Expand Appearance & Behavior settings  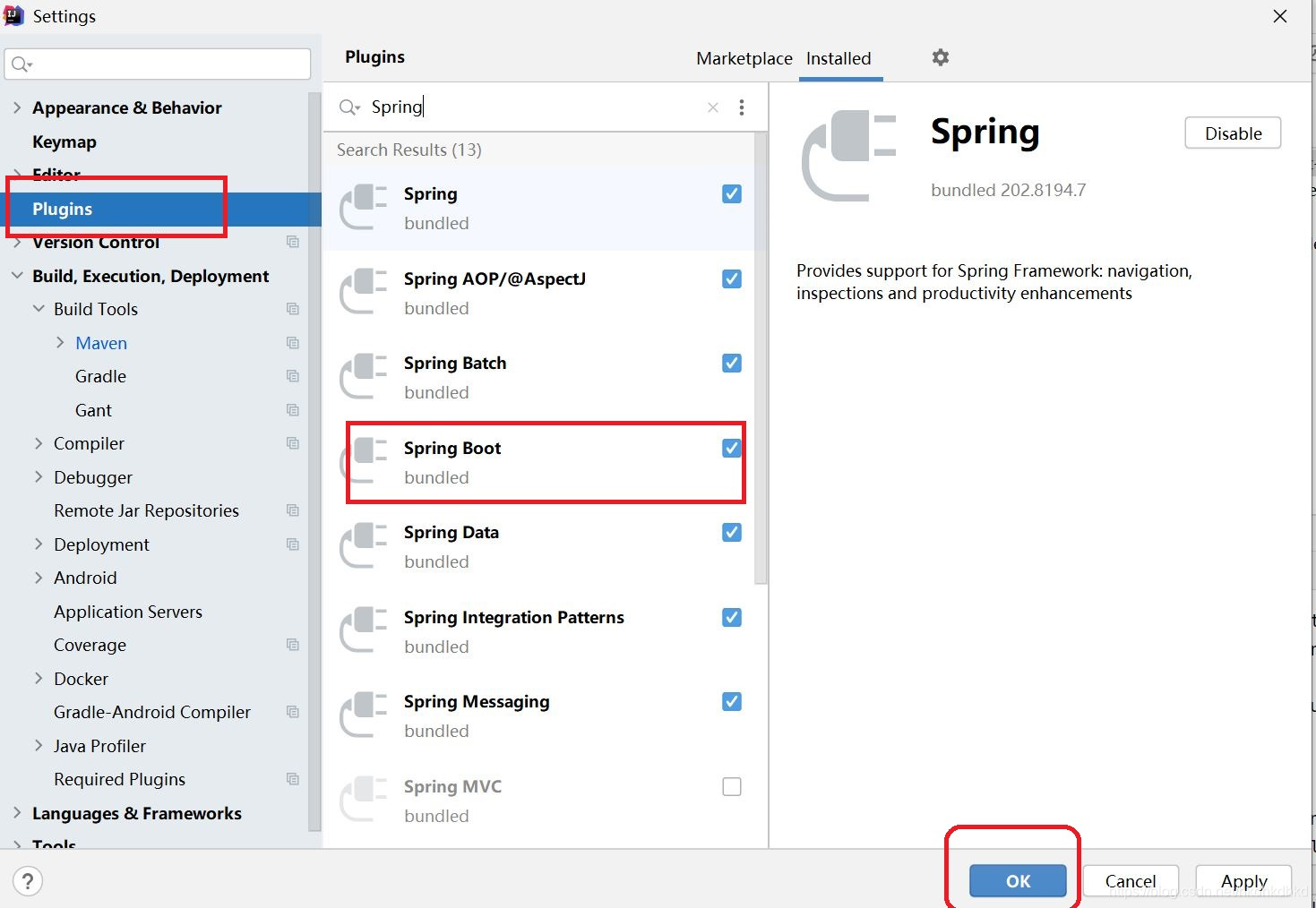tap(17, 107)
